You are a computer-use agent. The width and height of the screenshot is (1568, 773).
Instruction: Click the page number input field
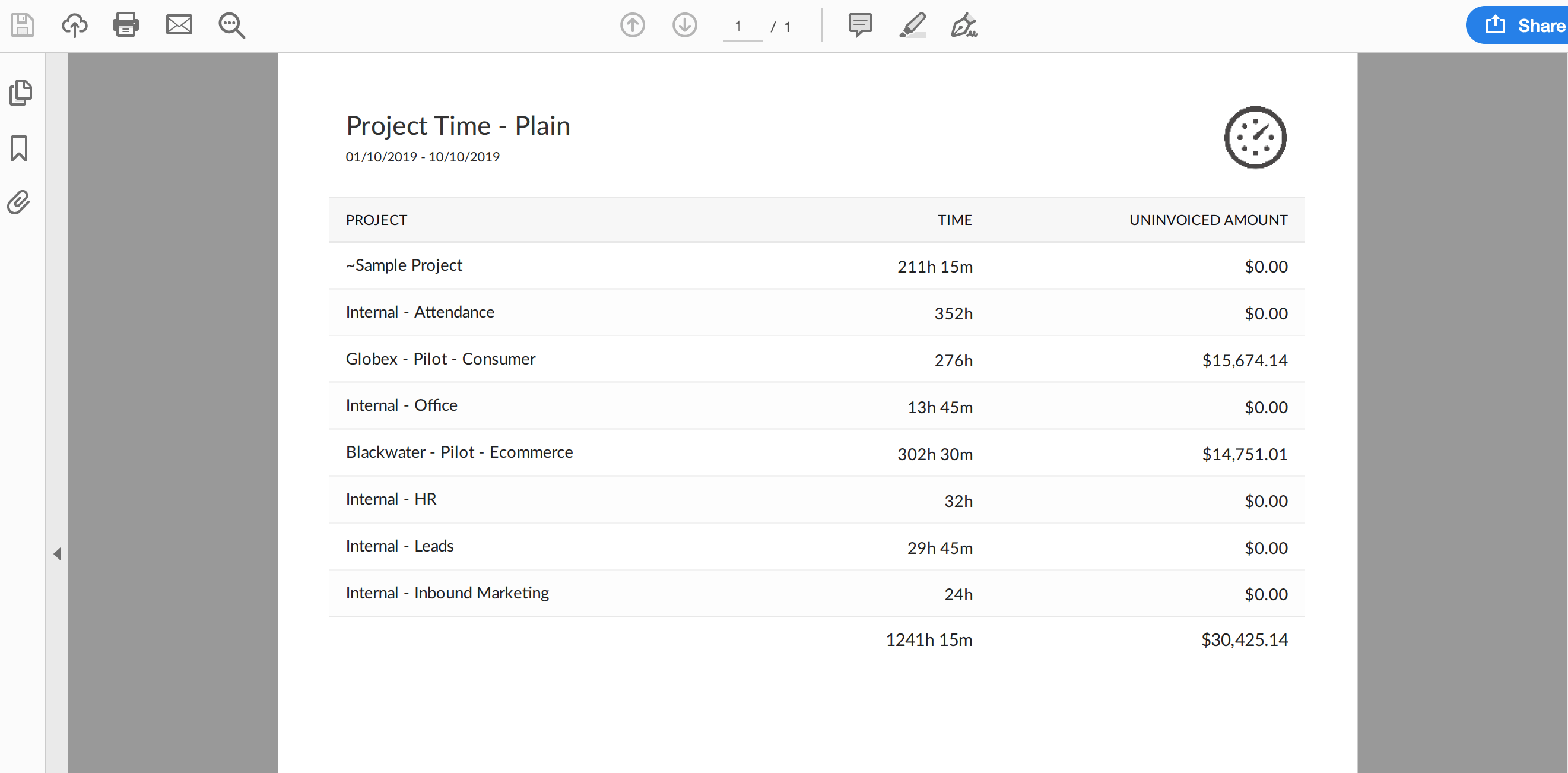742,26
